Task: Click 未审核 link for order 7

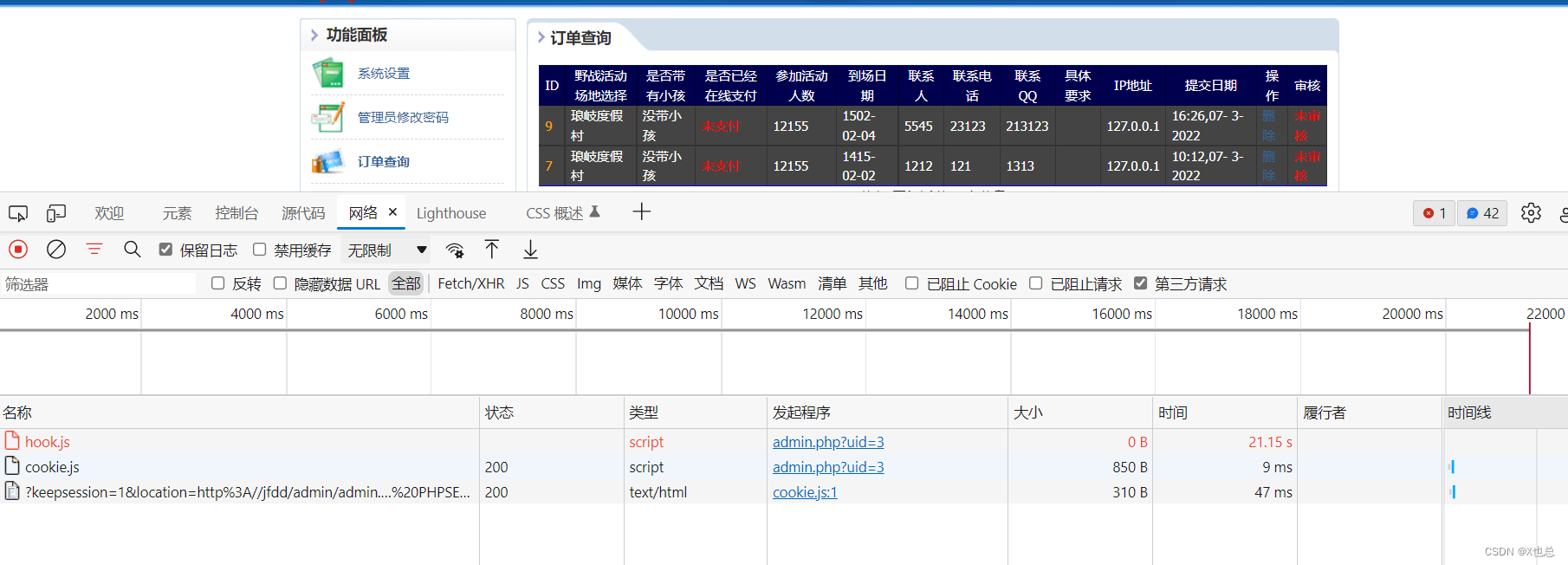Action: (1307, 166)
